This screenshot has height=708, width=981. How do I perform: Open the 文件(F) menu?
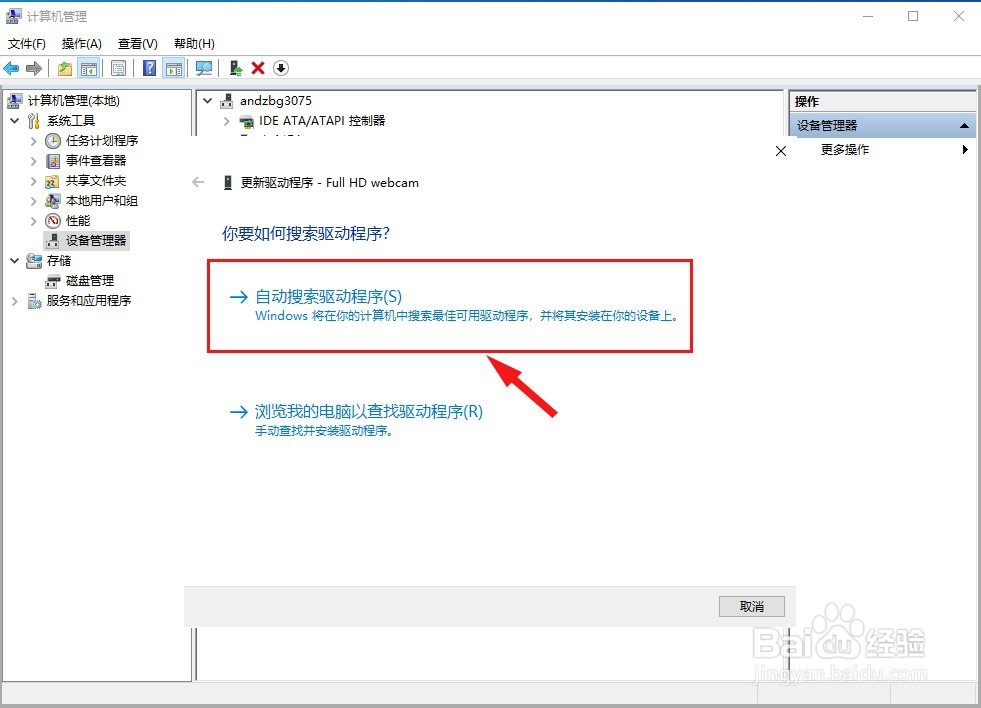point(27,44)
